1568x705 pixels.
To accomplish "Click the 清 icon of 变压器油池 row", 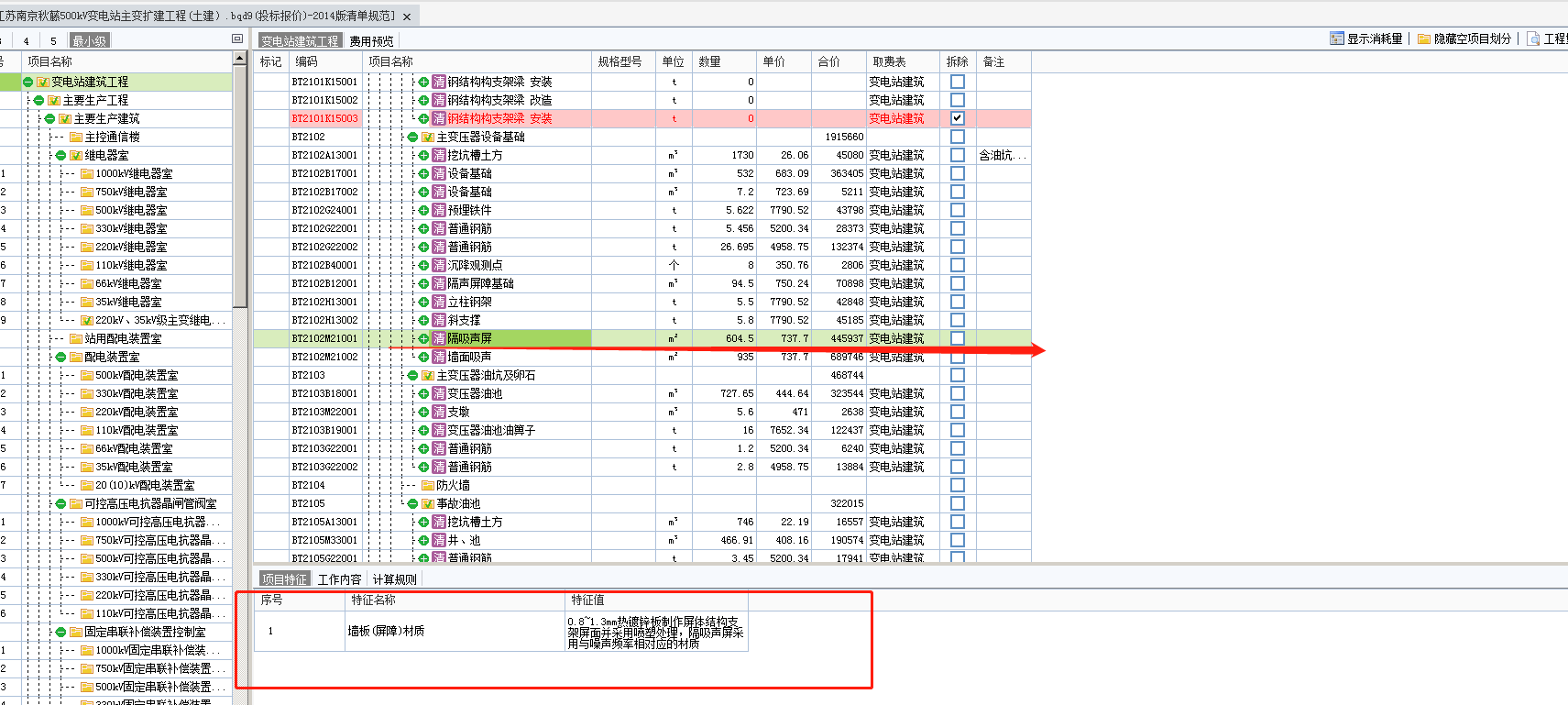I will [439, 393].
